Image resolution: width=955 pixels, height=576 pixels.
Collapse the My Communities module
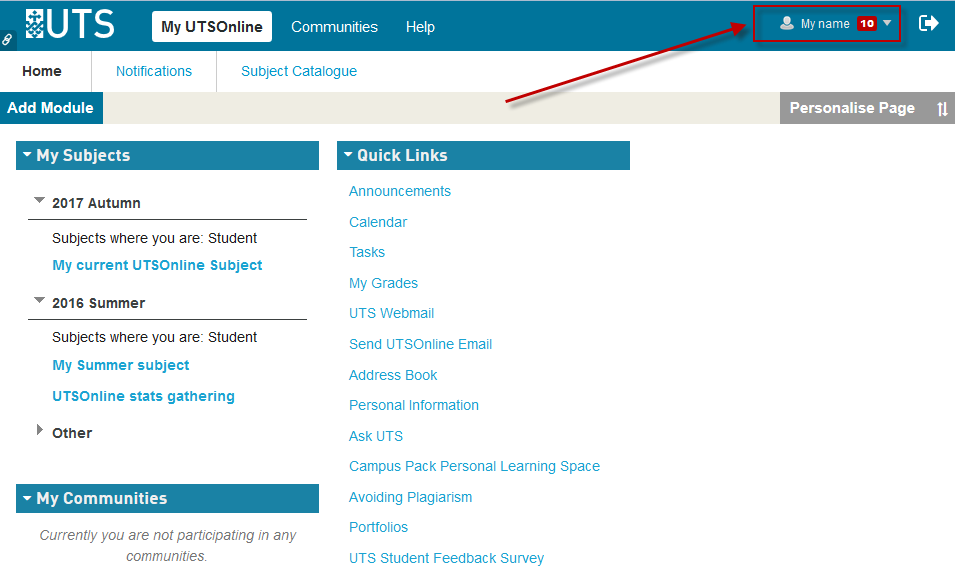coord(27,498)
